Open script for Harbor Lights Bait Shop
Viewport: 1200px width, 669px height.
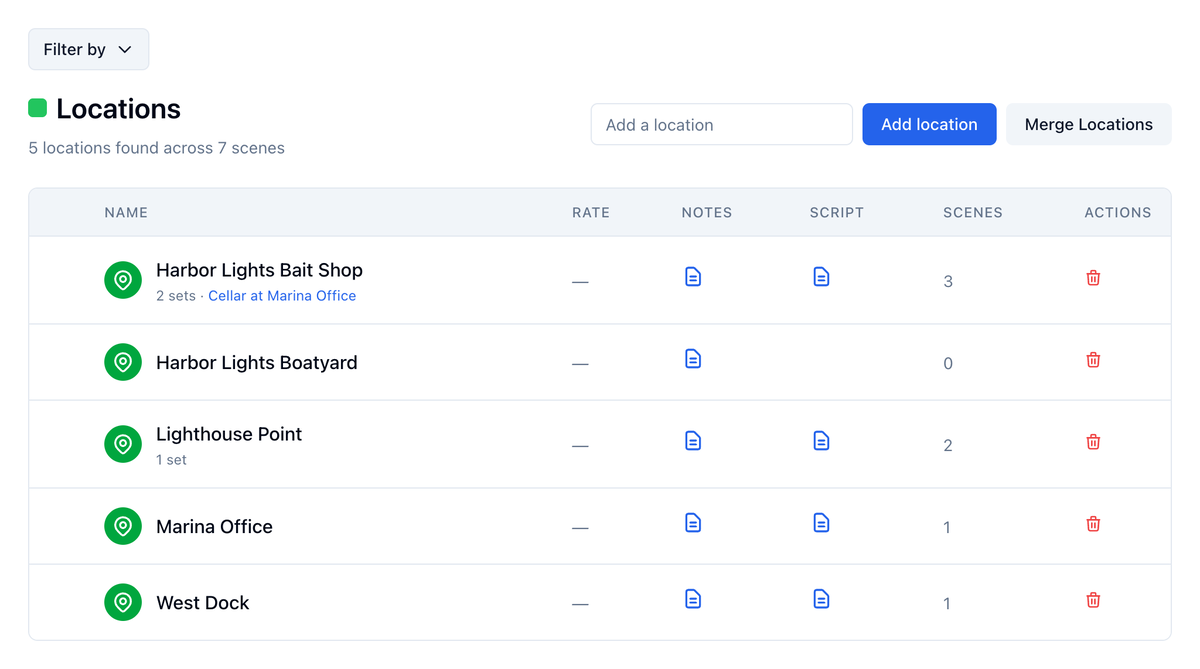pyautogui.click(x=821, y=277)
